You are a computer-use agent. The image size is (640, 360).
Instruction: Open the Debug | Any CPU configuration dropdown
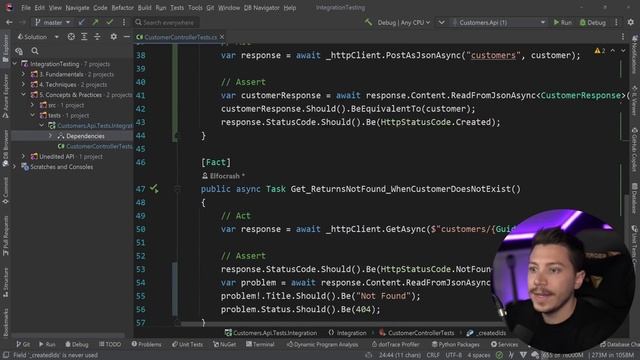click(x=403, y=22)
